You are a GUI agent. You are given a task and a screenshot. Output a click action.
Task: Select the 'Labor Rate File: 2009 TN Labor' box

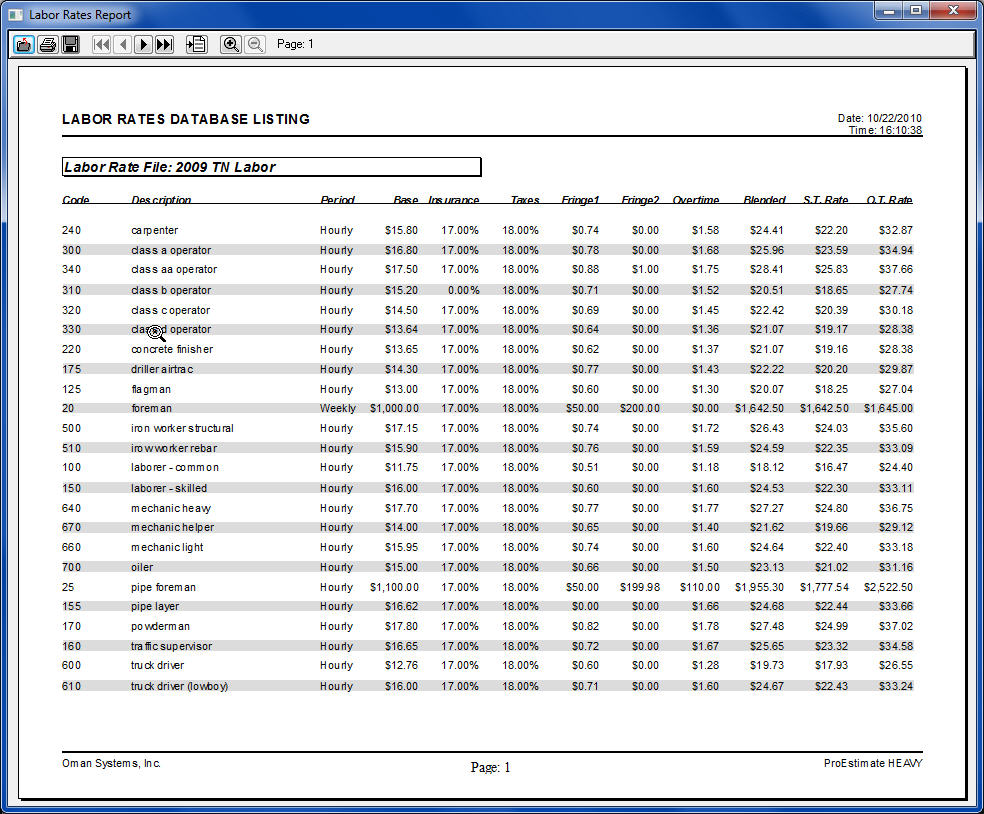[272, 167]
